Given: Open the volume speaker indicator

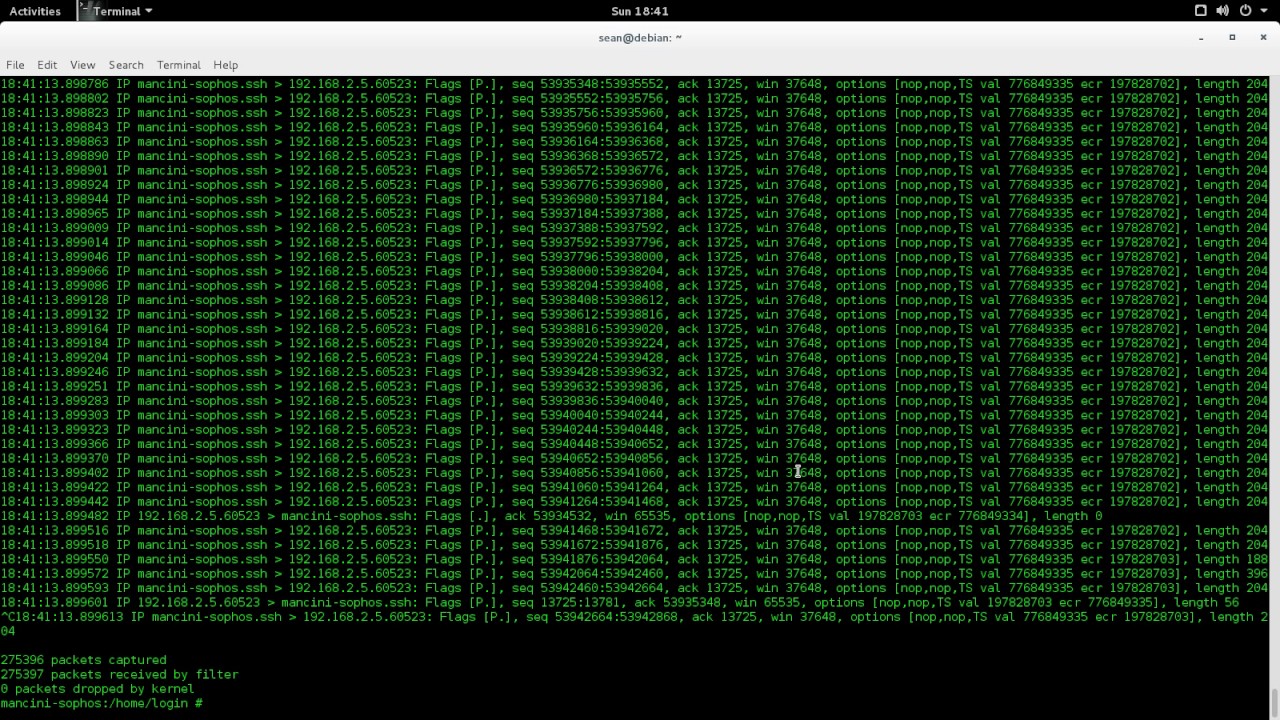Looking at the screenshot, I should coord(1223,11).
